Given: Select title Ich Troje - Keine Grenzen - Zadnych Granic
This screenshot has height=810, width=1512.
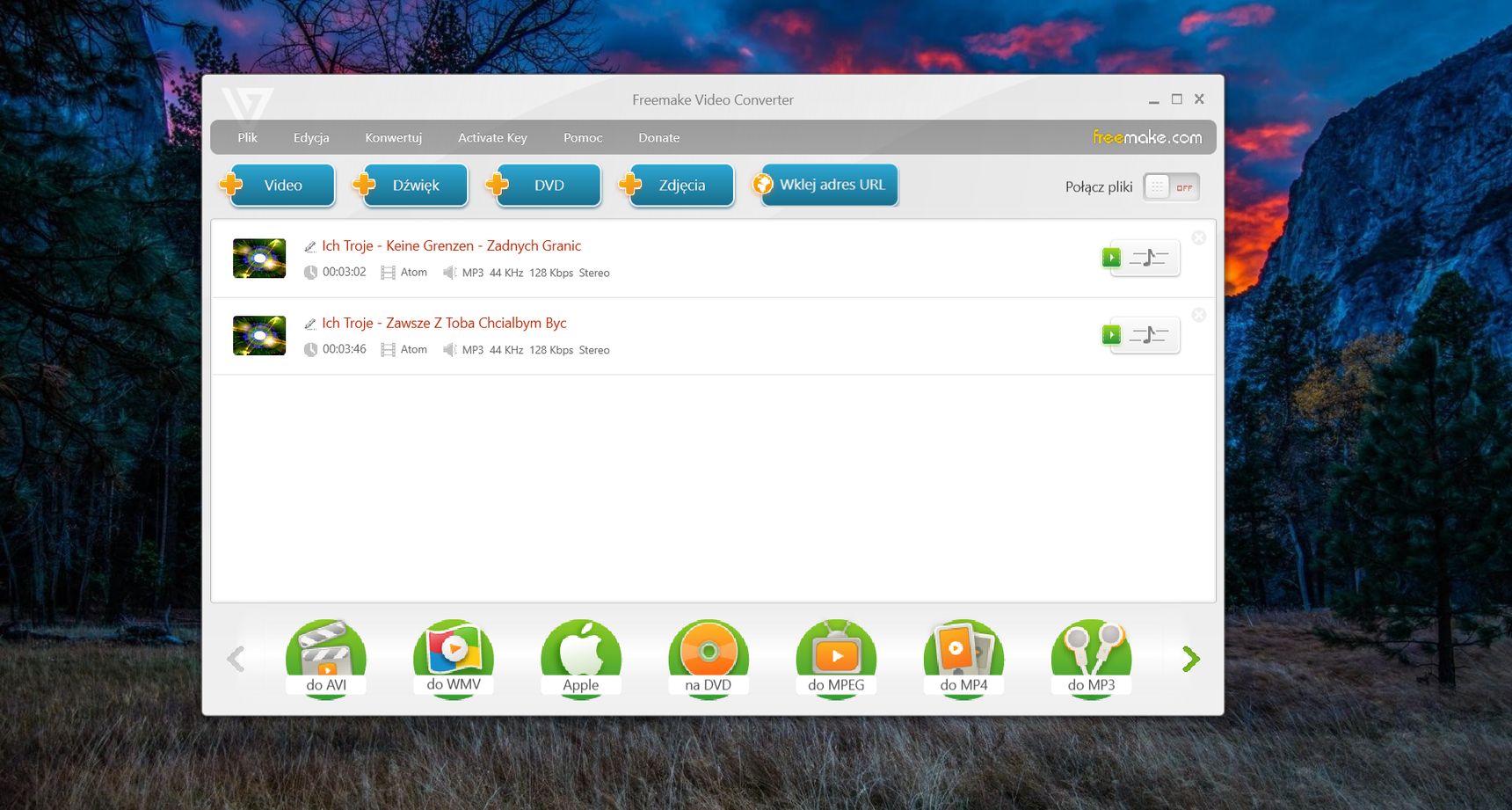Looking at the screenshot, I should 451,245.
